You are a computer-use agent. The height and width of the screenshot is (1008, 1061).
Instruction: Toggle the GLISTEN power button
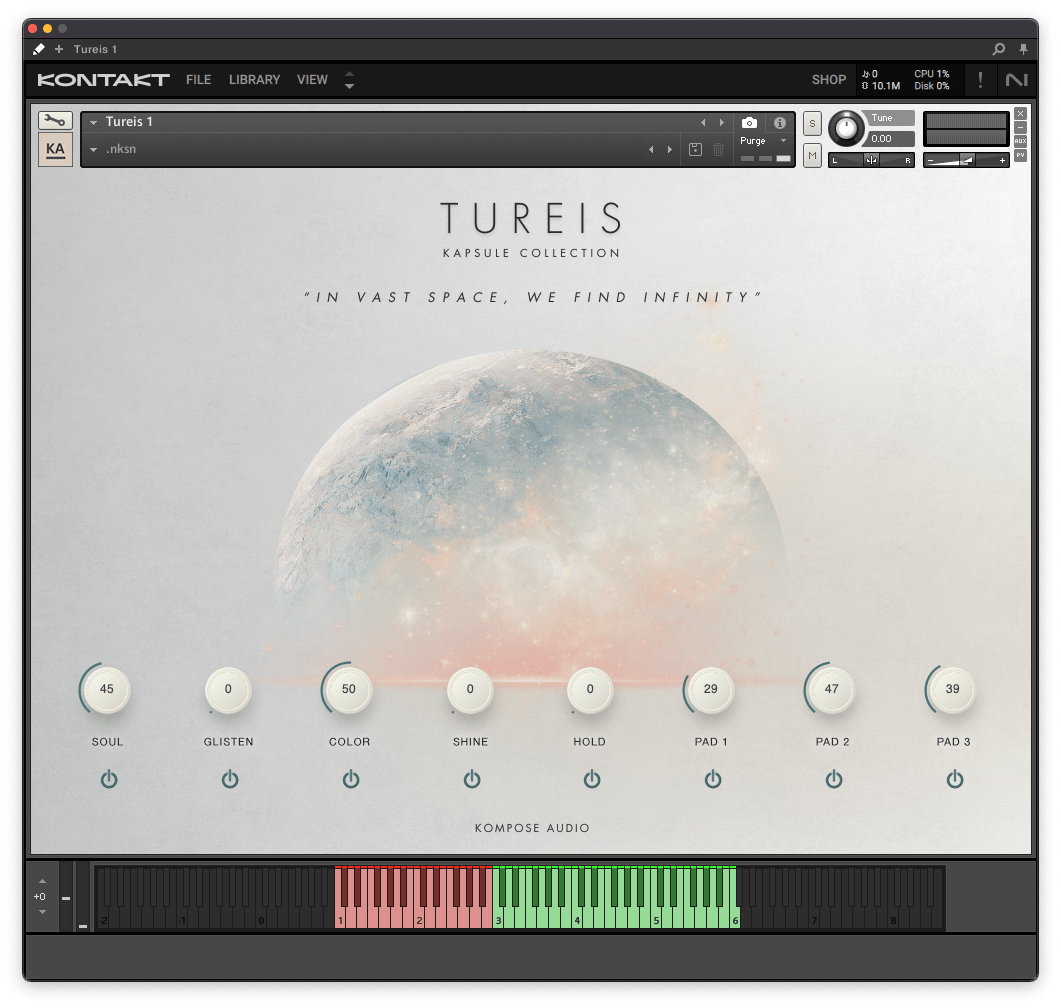pos(229,779)
